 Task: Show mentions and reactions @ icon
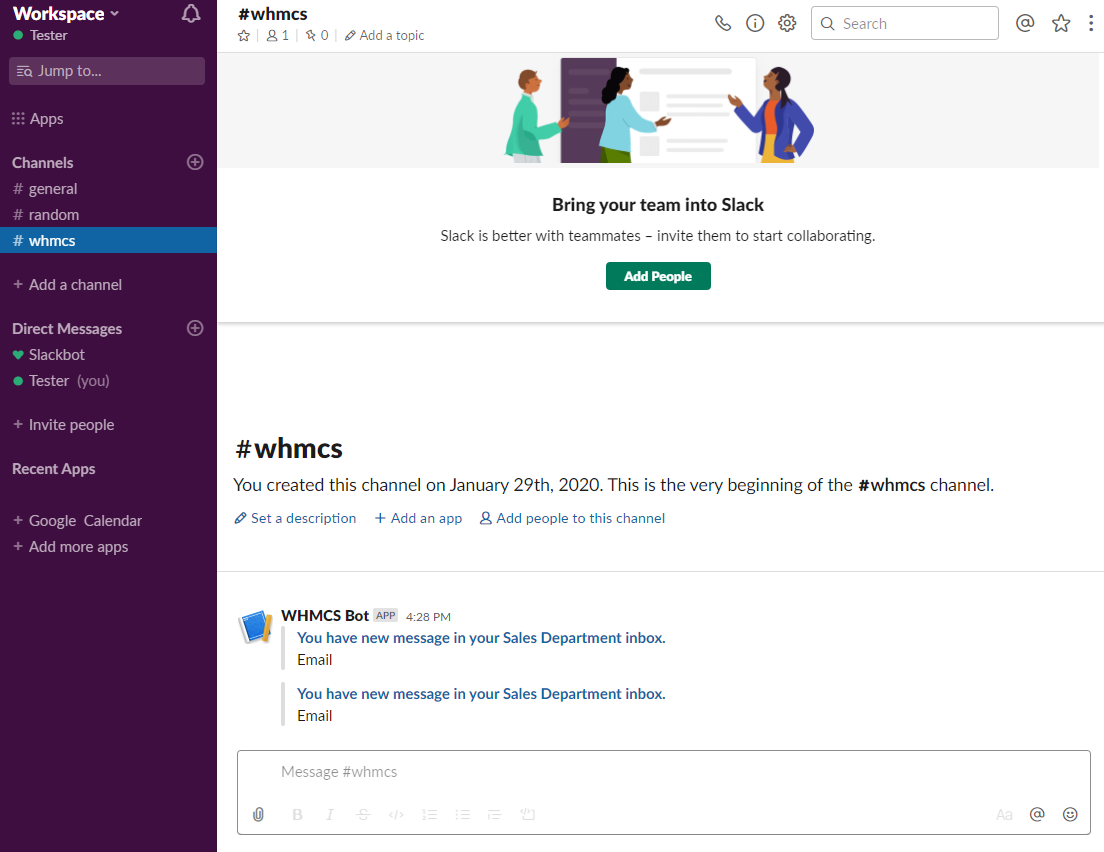pos(1025,23)
